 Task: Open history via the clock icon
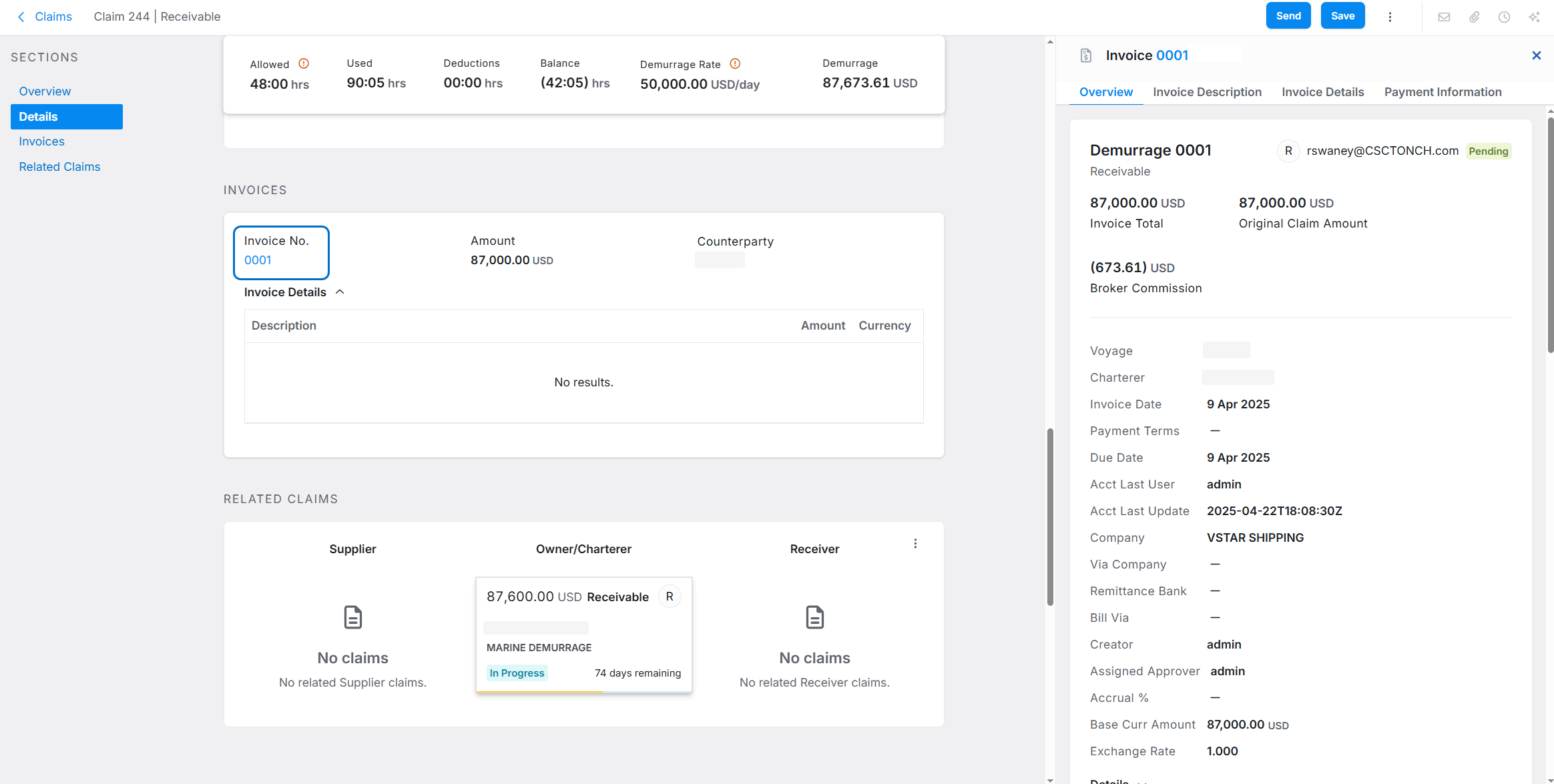[1504, 17]
